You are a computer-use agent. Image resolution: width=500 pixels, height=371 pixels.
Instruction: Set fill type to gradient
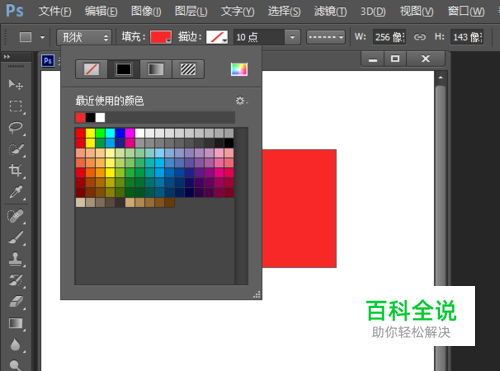click(x=156, y=69)
